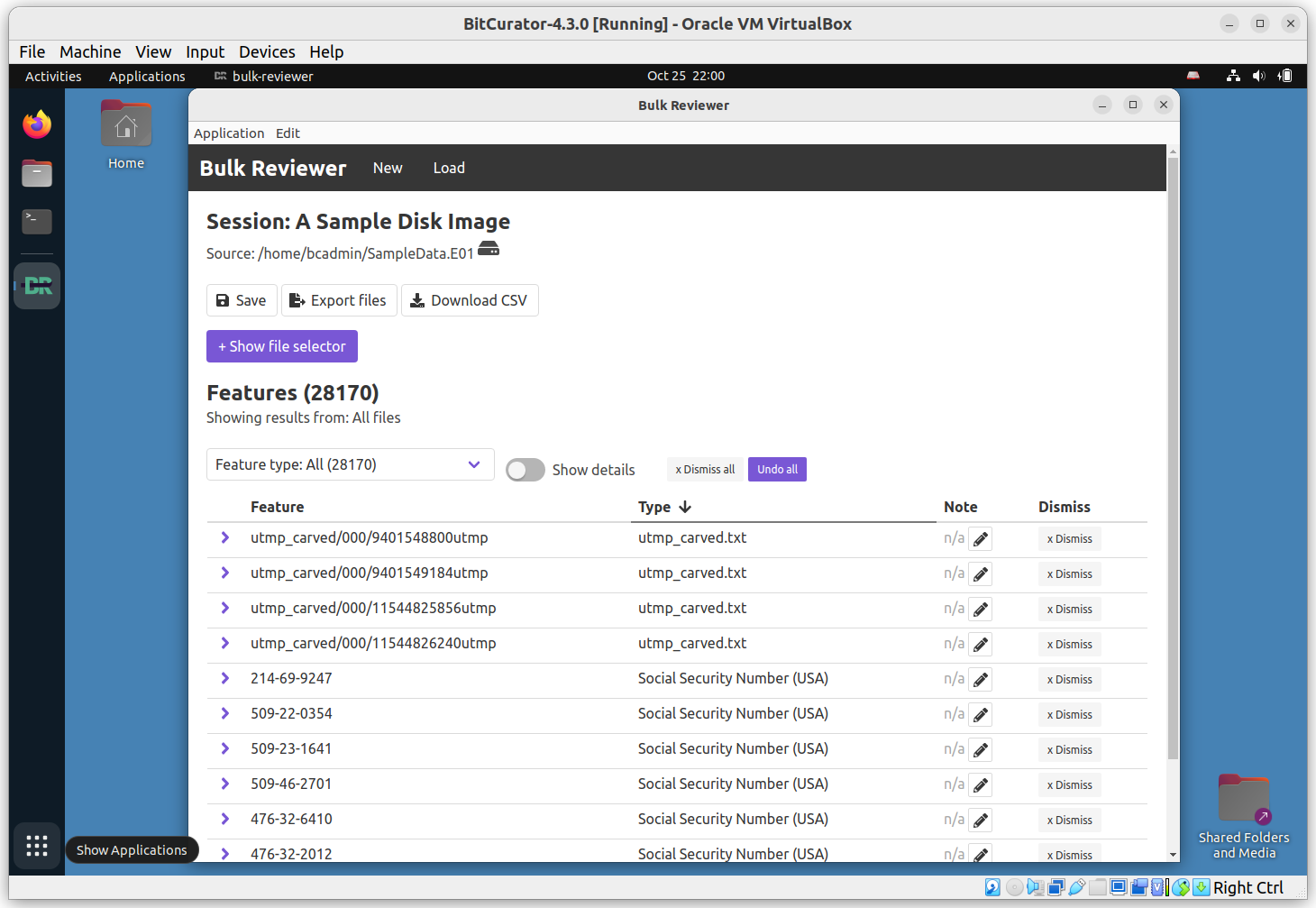Expand feature row 509-46-2701
This screenshot has width=1316, height=908.
coord(225,784)
